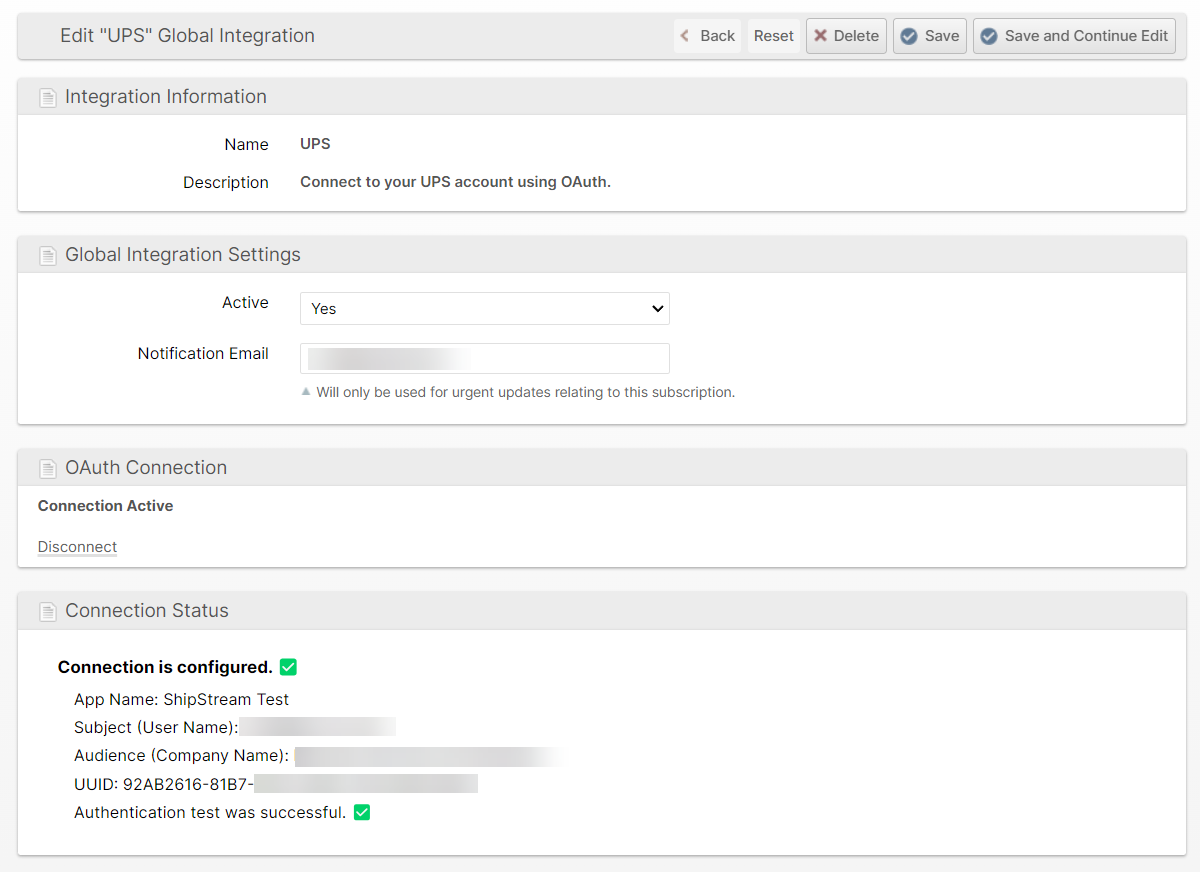Click the App Name ShipStream Test text
Screen dimensions: 1200x872
coord(181,700)
